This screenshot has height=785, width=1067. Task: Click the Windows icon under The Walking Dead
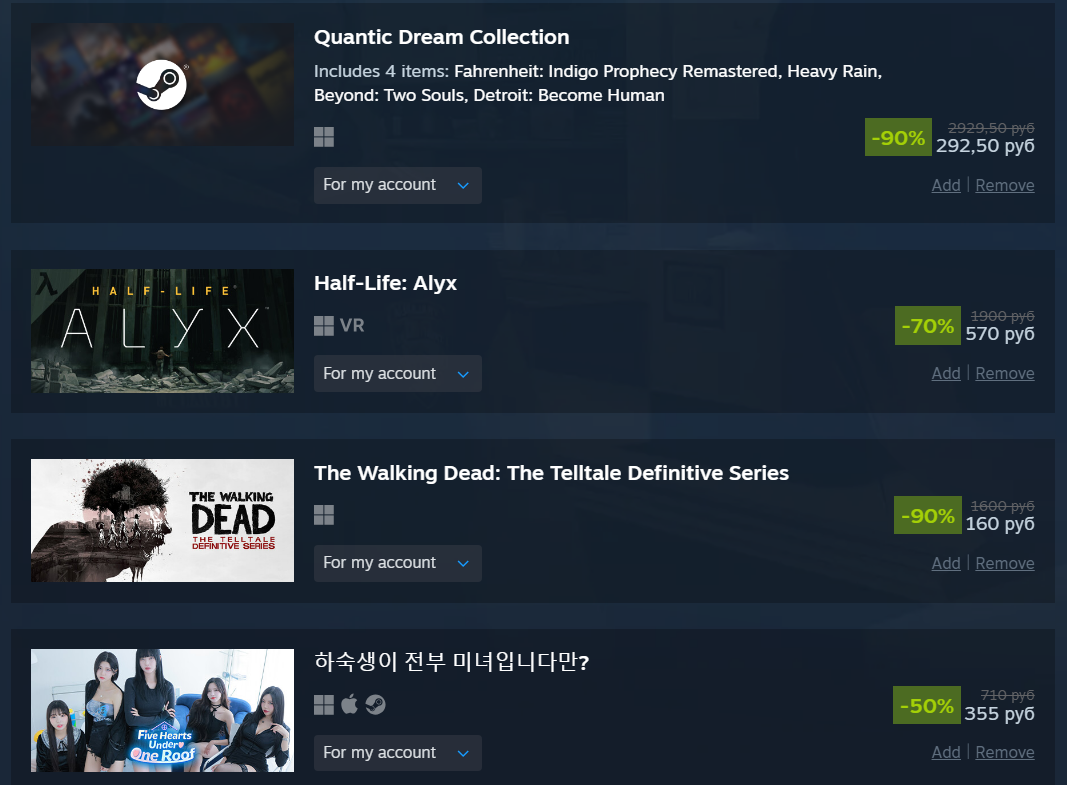click(324, 515)
